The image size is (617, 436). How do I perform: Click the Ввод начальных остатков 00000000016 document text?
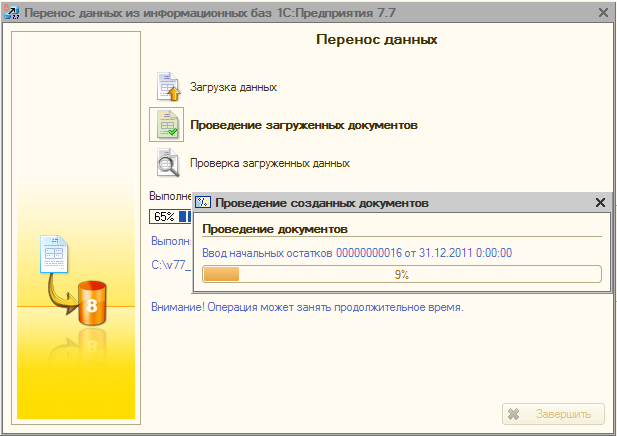357,253
